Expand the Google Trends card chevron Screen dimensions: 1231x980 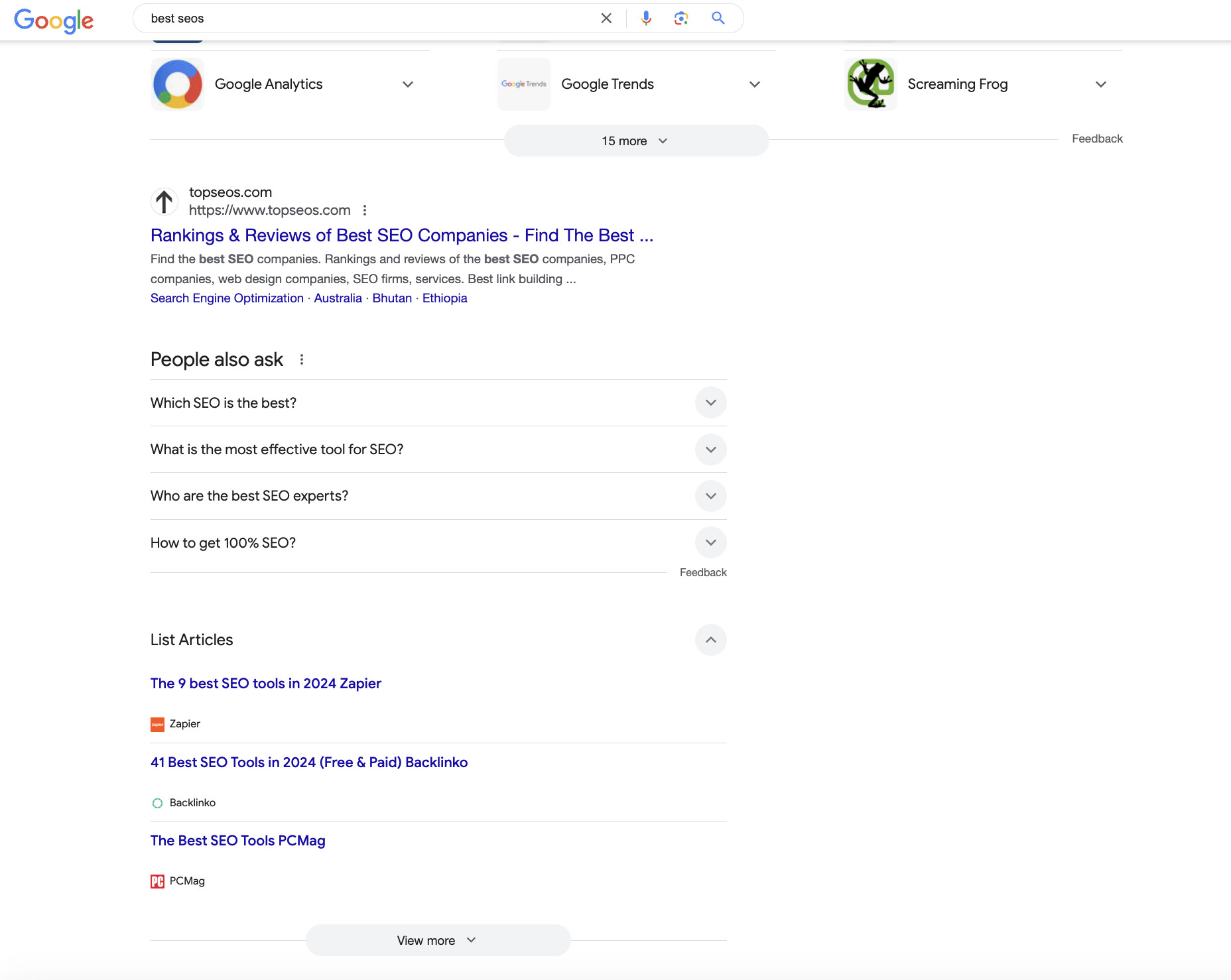[754, 84]
